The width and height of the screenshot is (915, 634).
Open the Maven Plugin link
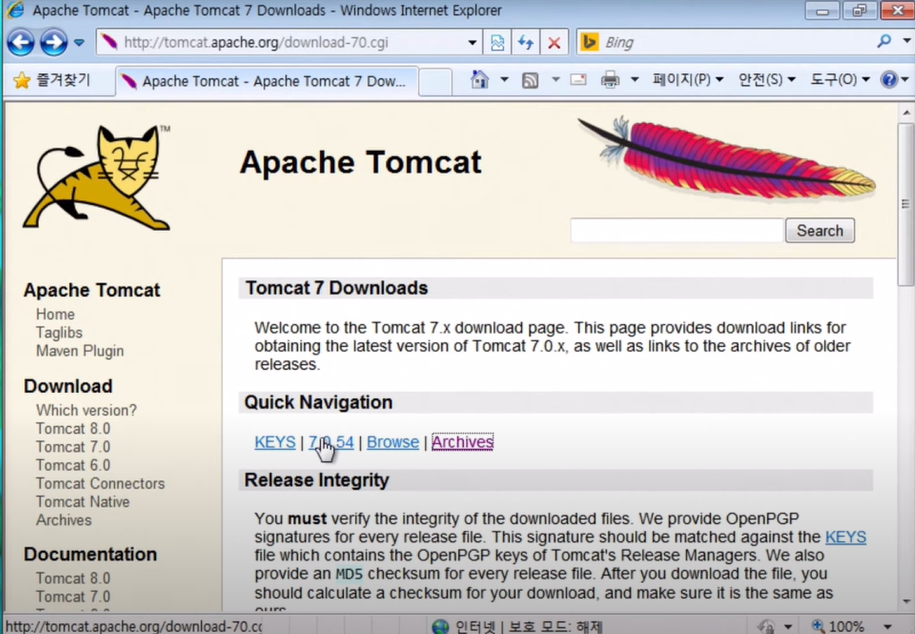[80, 351]
